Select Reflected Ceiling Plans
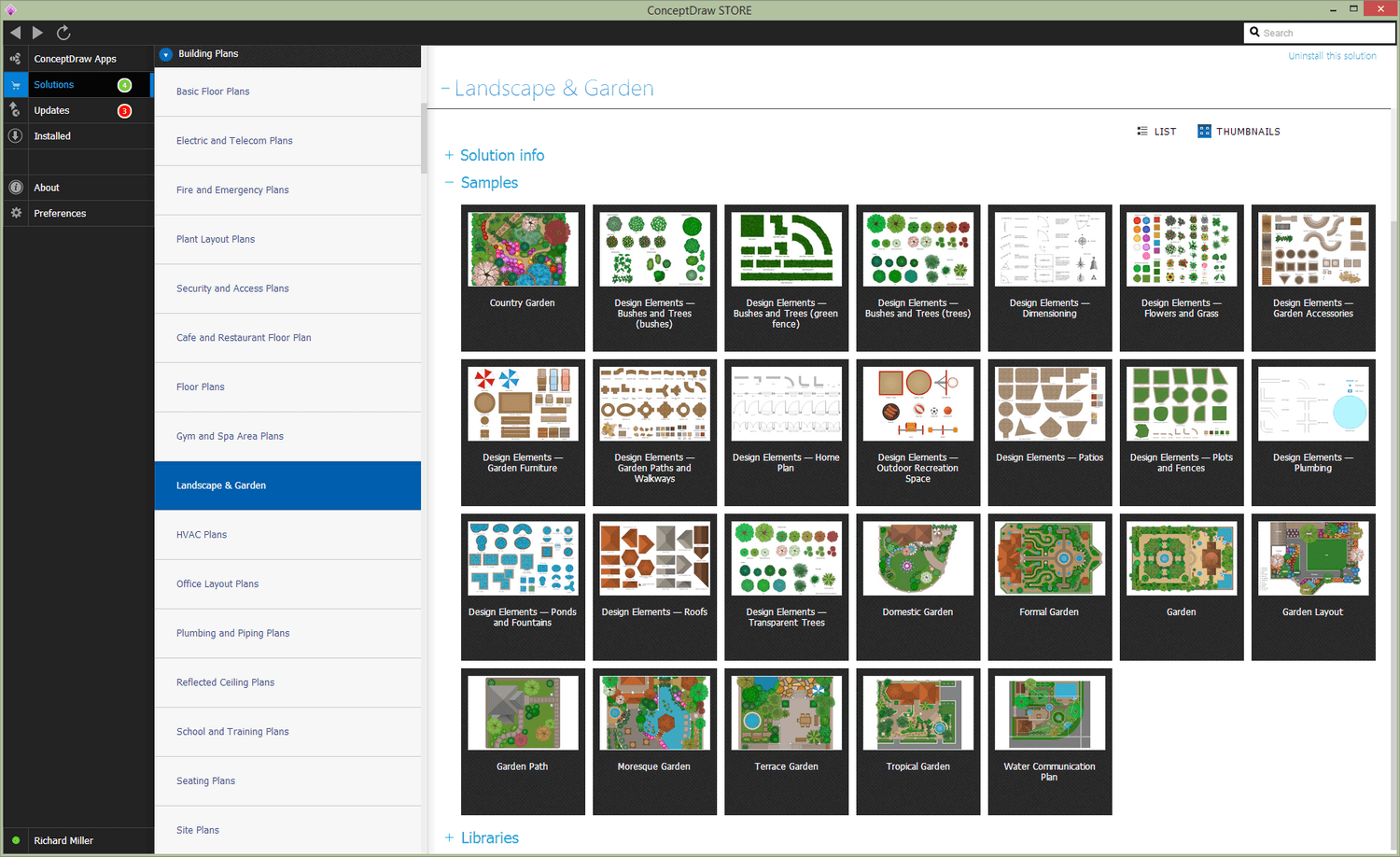This screenshot has width=1400, height=857. coord(287,682)
